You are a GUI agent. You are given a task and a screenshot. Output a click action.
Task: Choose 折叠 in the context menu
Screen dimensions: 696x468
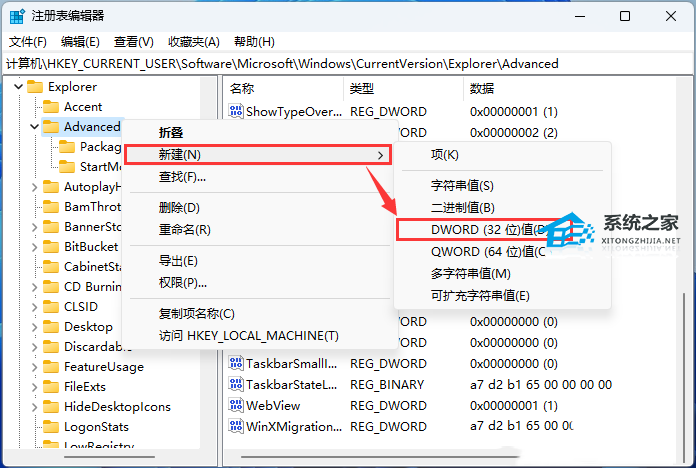259,132
